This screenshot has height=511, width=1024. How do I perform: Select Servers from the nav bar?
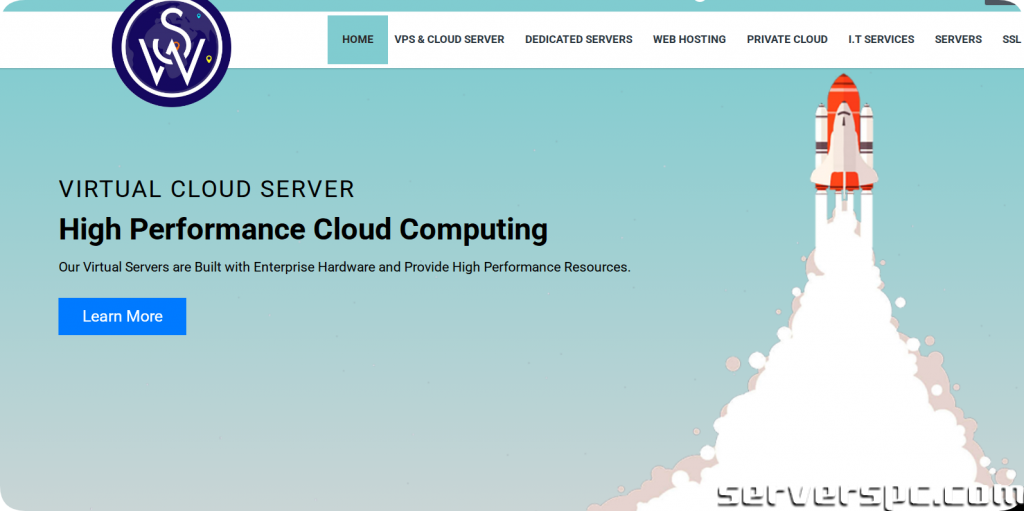click(x=958, y=40)
